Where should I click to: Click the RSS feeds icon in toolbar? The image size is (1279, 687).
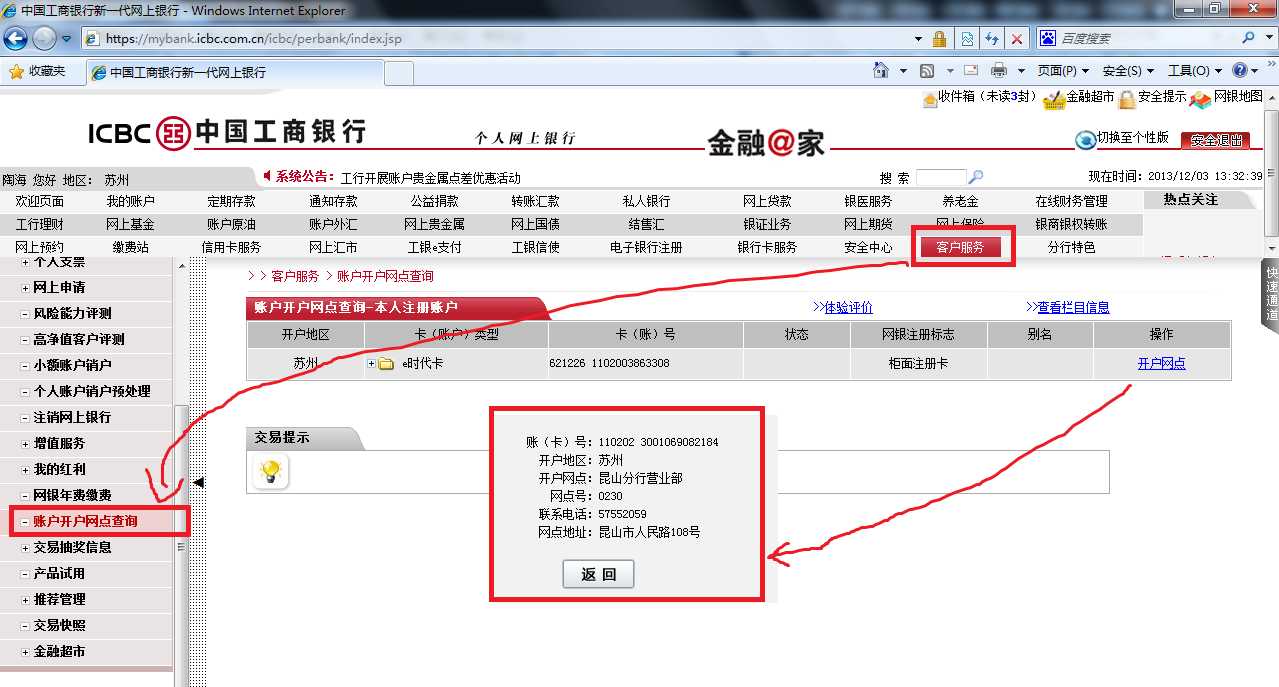point(927,71)
